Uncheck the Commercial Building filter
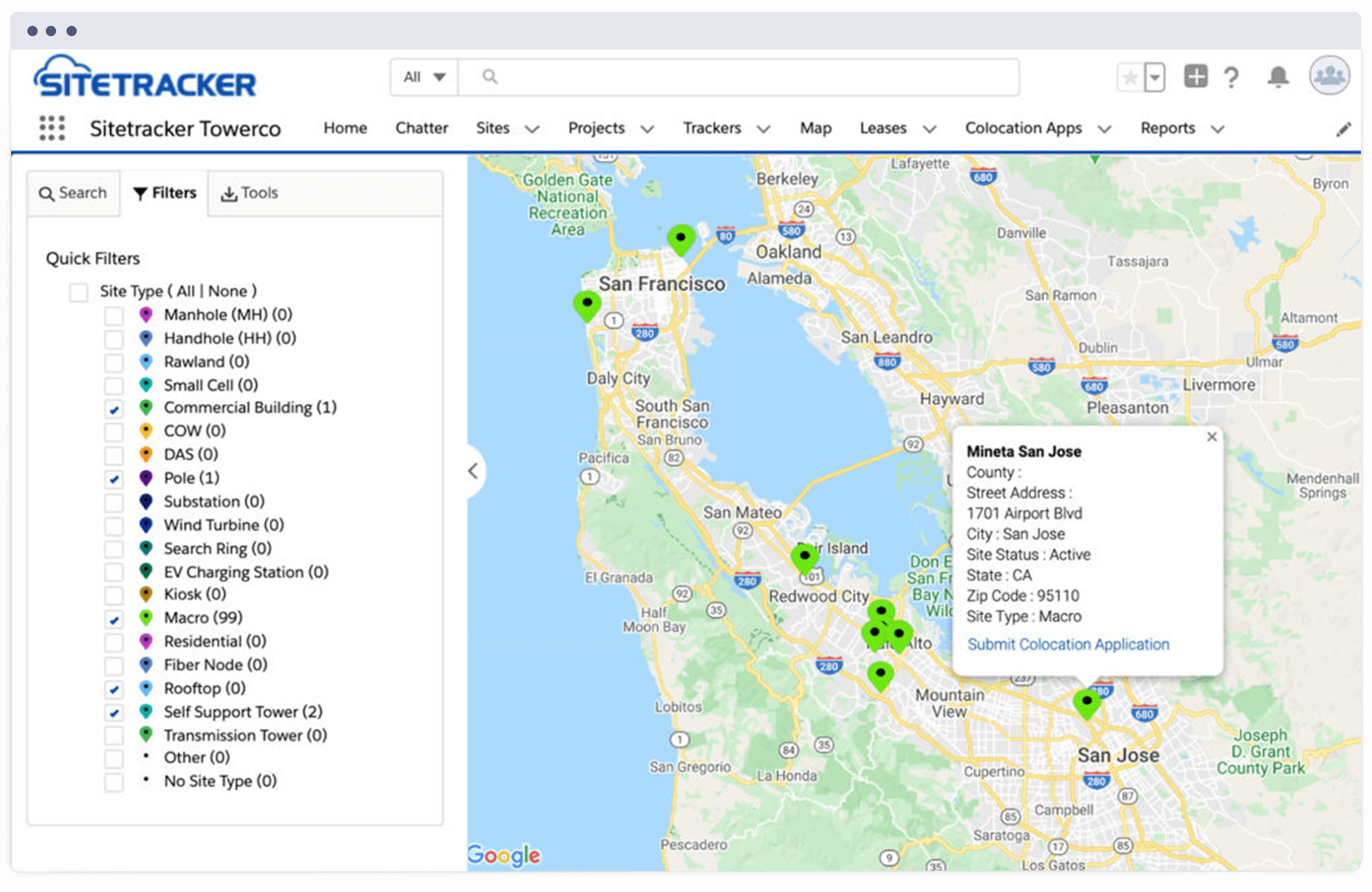 coord(114,409)
